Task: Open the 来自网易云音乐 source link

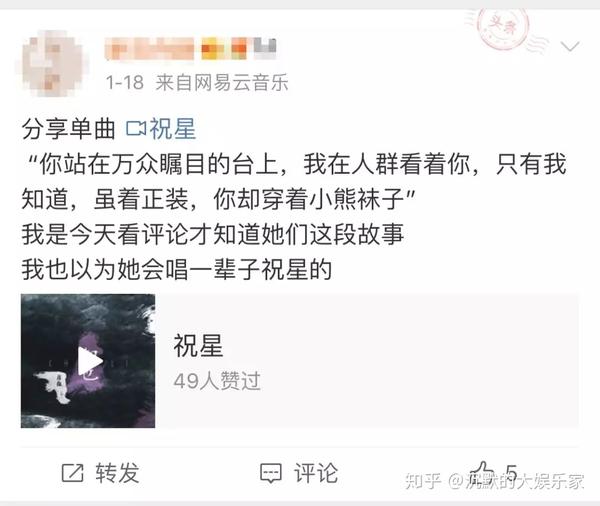Action: 222,82
